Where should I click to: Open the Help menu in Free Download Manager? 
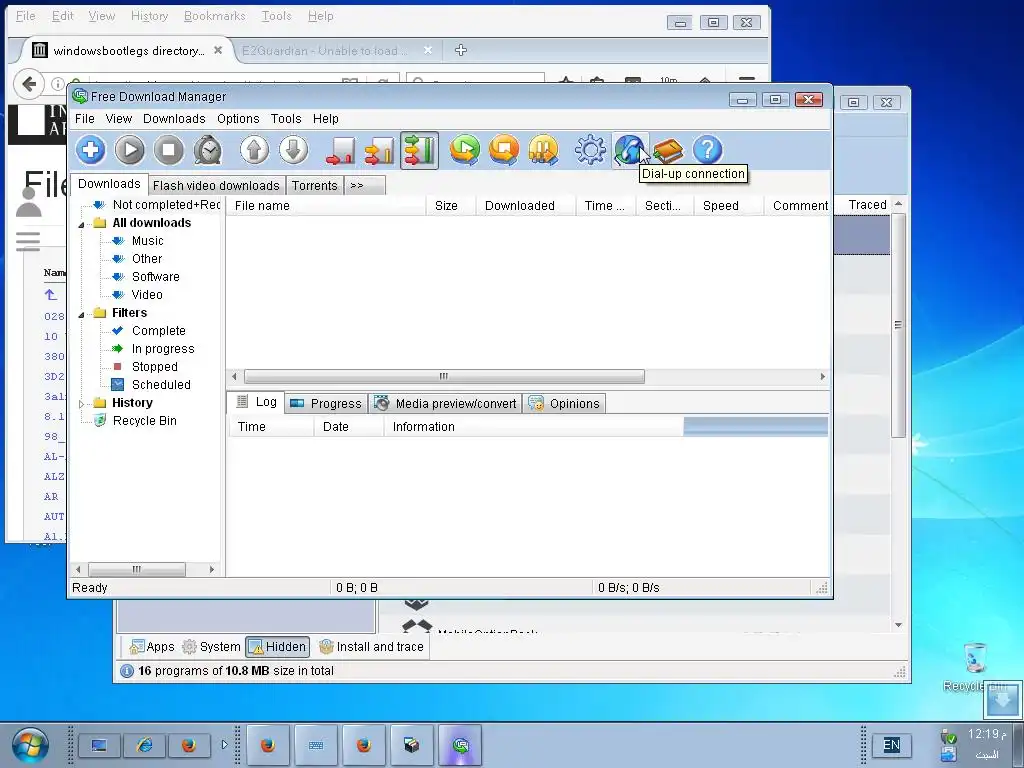point(325,119)
